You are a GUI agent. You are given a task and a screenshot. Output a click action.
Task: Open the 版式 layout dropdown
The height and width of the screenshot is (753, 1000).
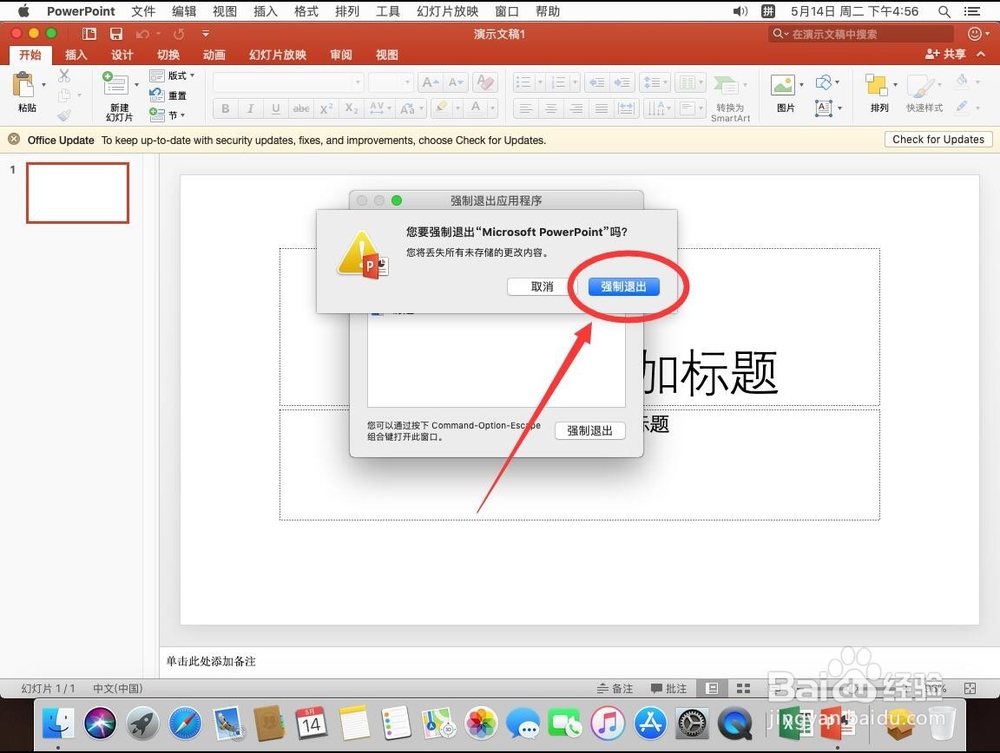pos(172,75)
